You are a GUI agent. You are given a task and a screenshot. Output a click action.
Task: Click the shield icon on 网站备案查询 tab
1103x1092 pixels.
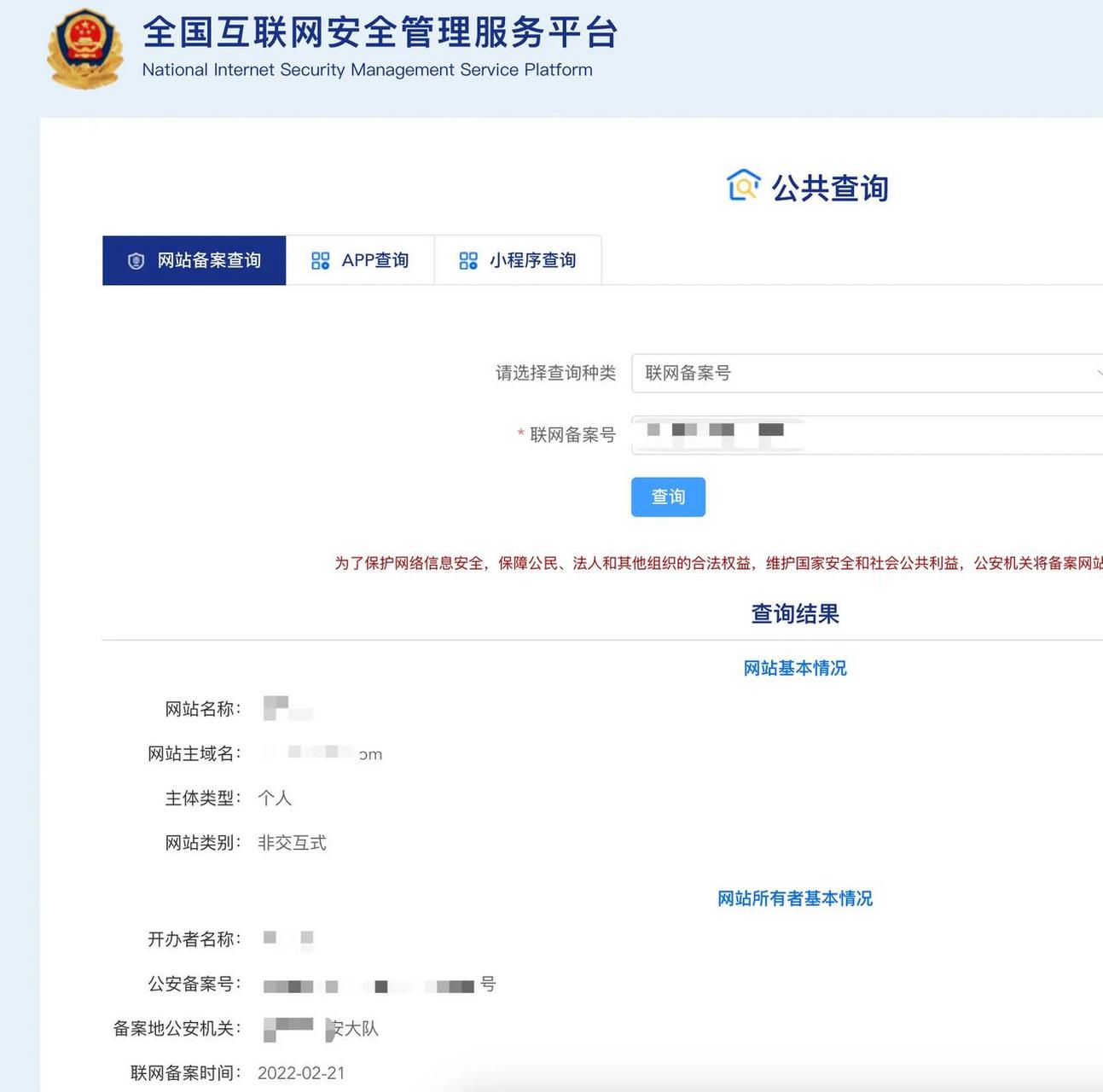136,261
